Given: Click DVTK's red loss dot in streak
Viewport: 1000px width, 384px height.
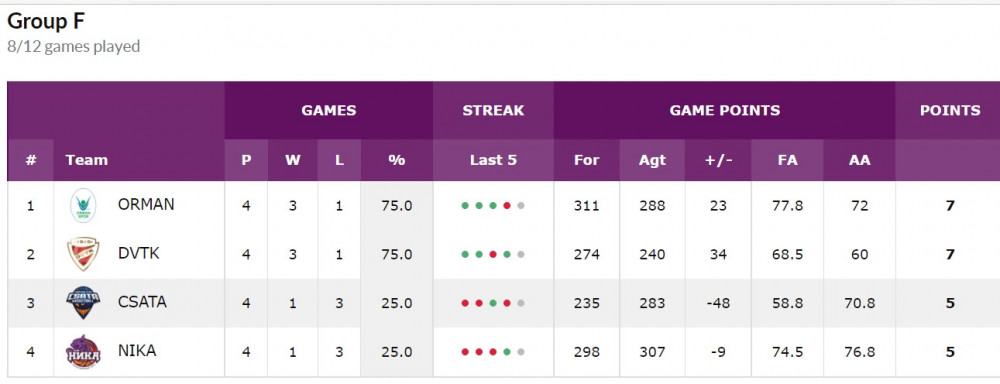Looking at the screenshot, I should coord(493,255).
